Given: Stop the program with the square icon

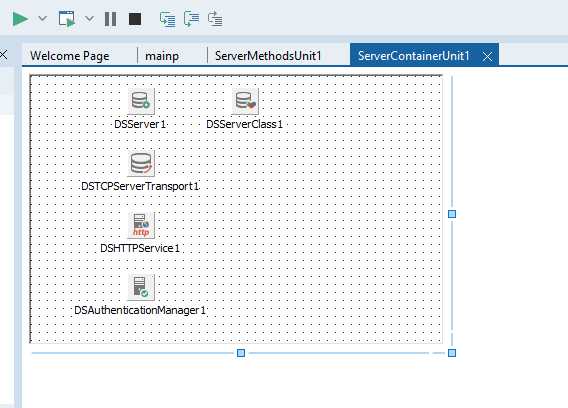Looking at the screenshot, I should (135, 19).
